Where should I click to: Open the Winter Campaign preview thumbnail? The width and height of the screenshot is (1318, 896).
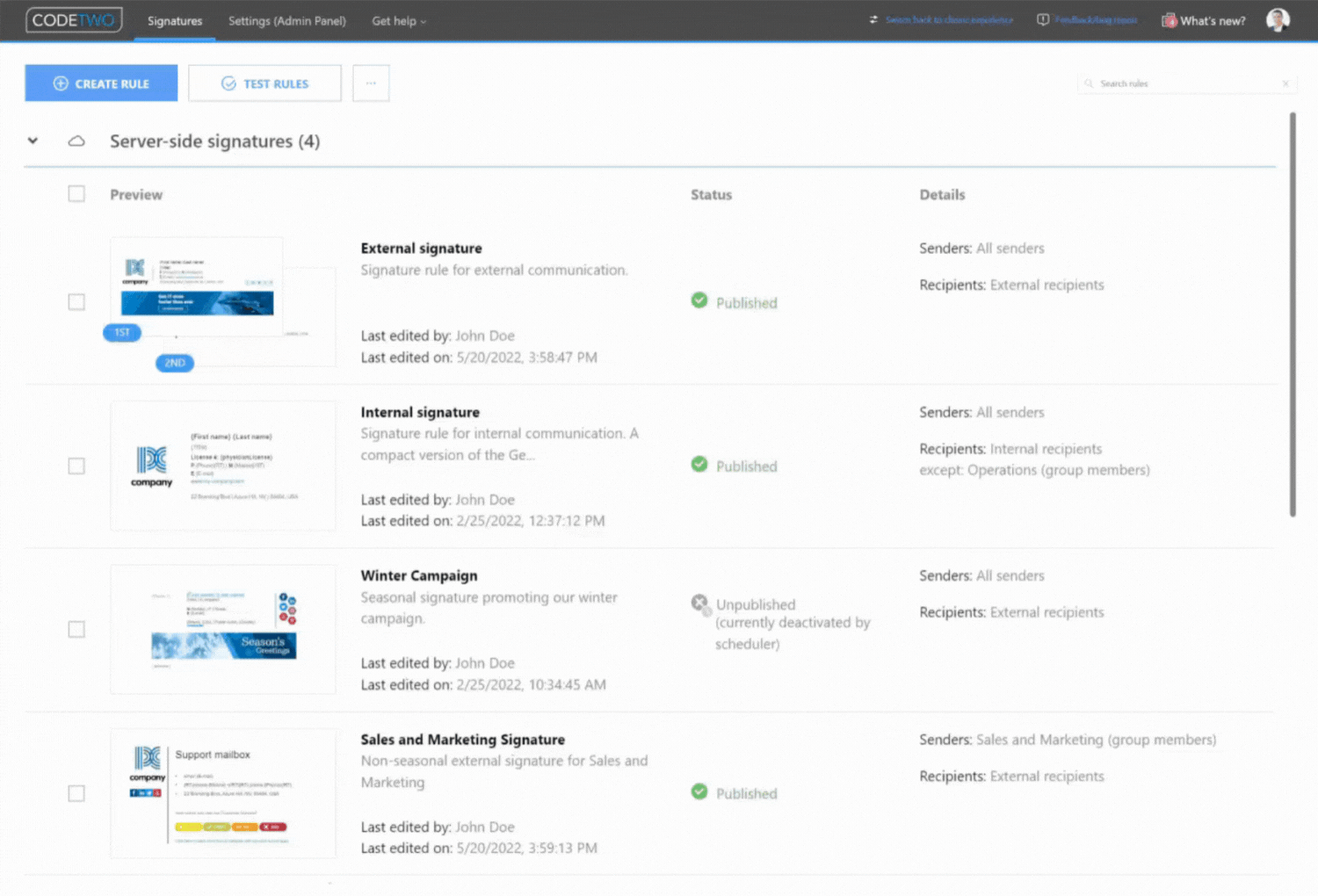pos(223,629)
